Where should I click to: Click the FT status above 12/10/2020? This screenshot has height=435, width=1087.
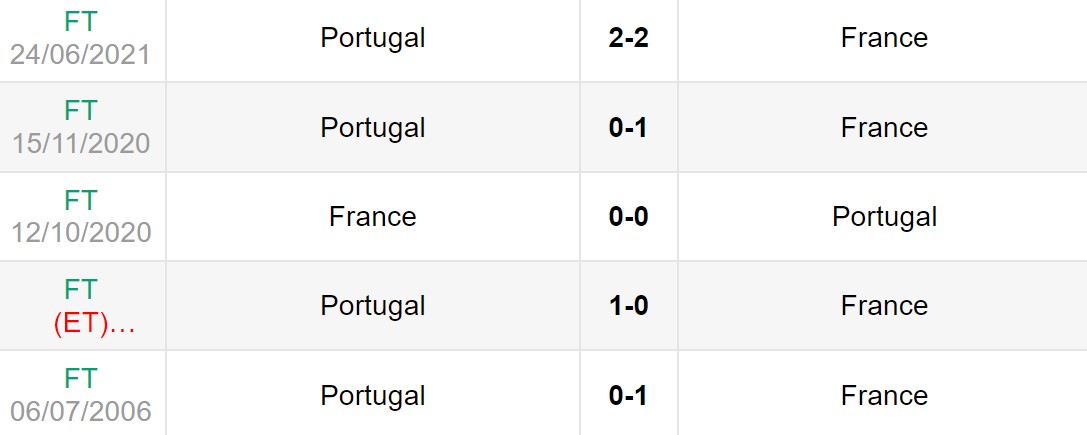[80, 201]
